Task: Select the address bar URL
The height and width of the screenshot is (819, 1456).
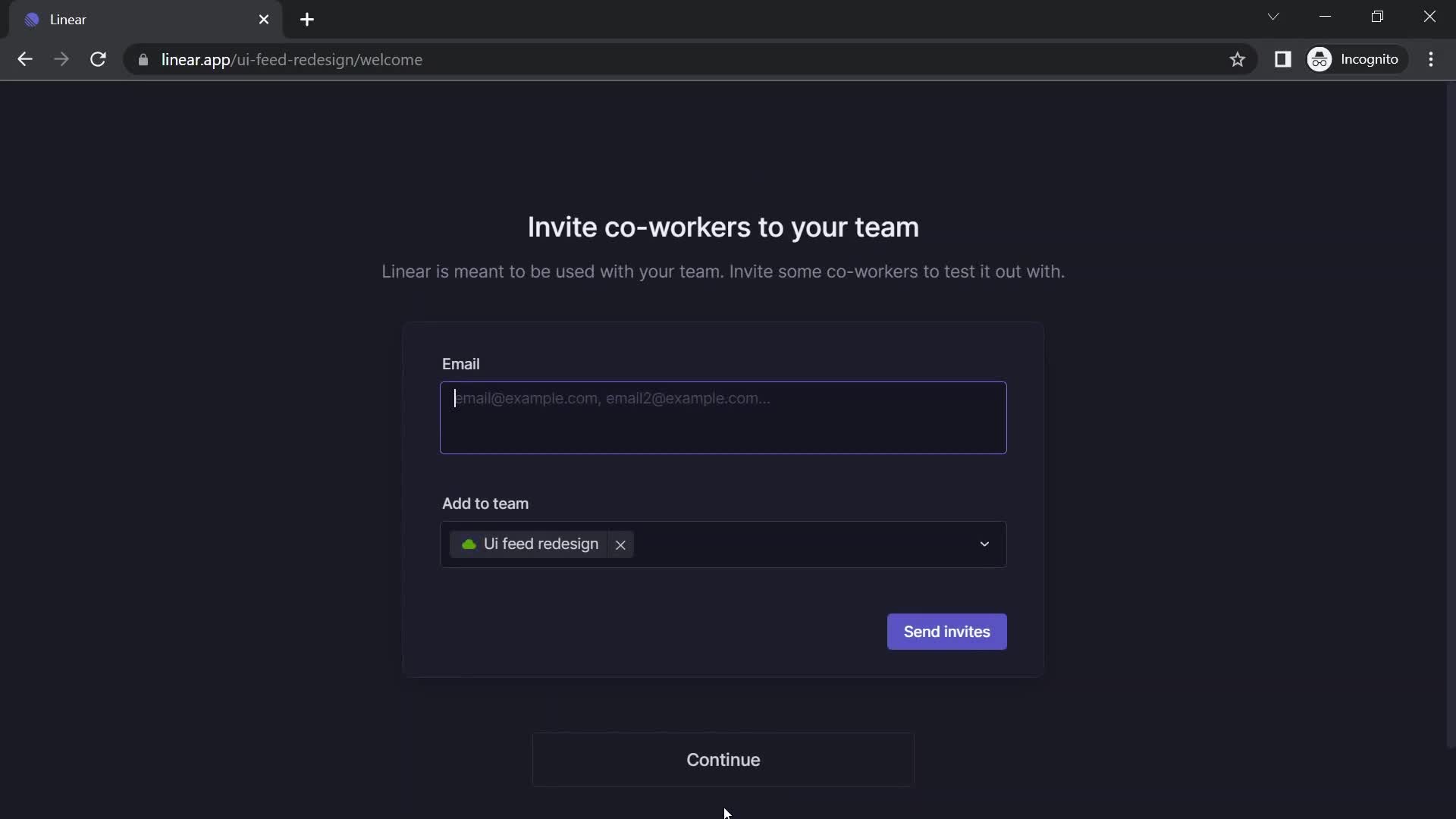Action: [292, 59]
